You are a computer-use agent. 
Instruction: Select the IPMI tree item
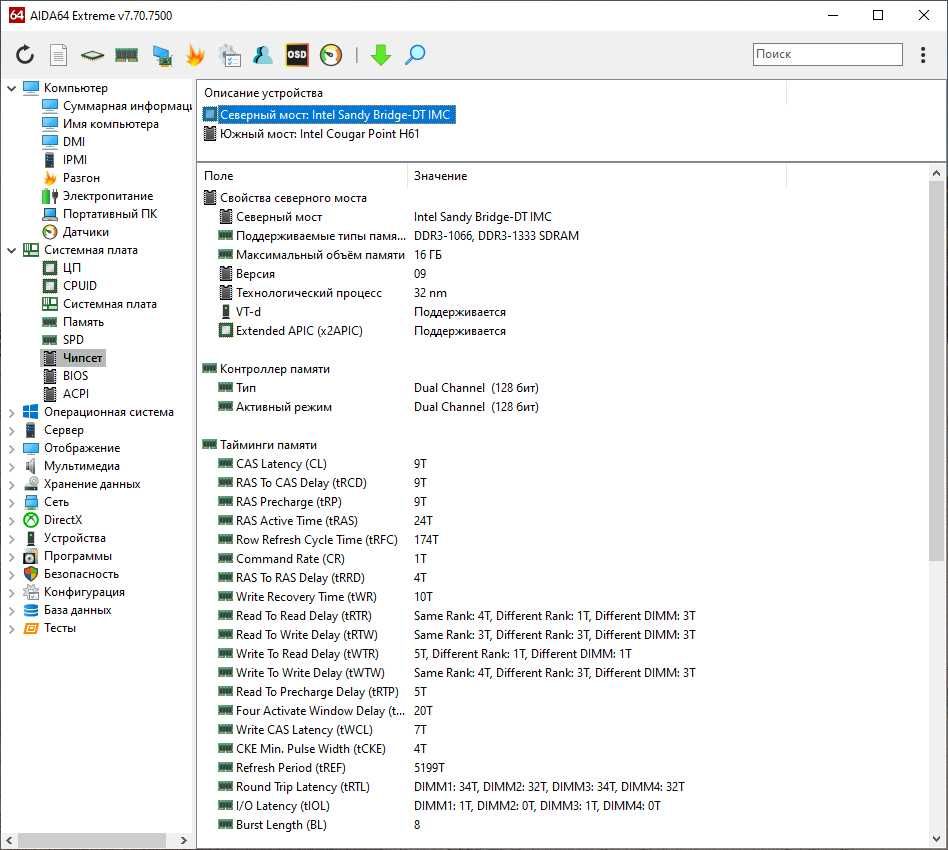(x=65, y=160)
